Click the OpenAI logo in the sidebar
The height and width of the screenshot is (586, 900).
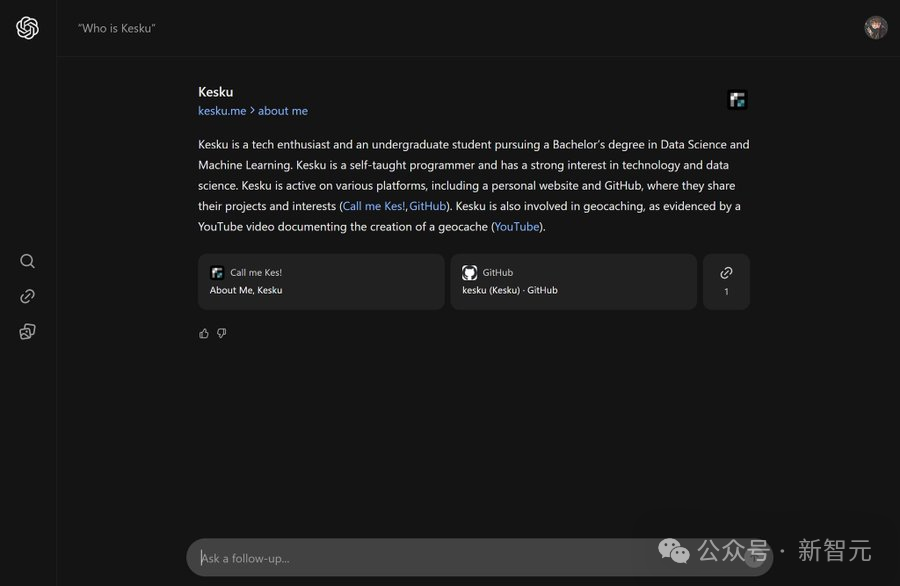pyautogui.click(x=27, y=28)
